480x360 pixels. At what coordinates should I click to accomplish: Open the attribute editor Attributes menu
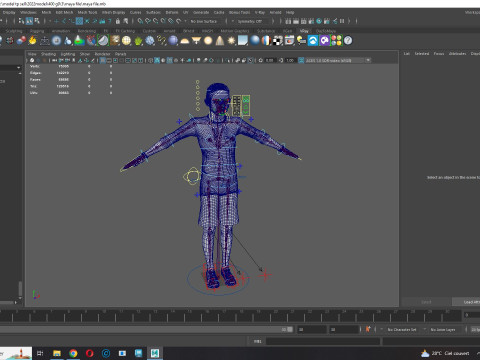(457, 54)
